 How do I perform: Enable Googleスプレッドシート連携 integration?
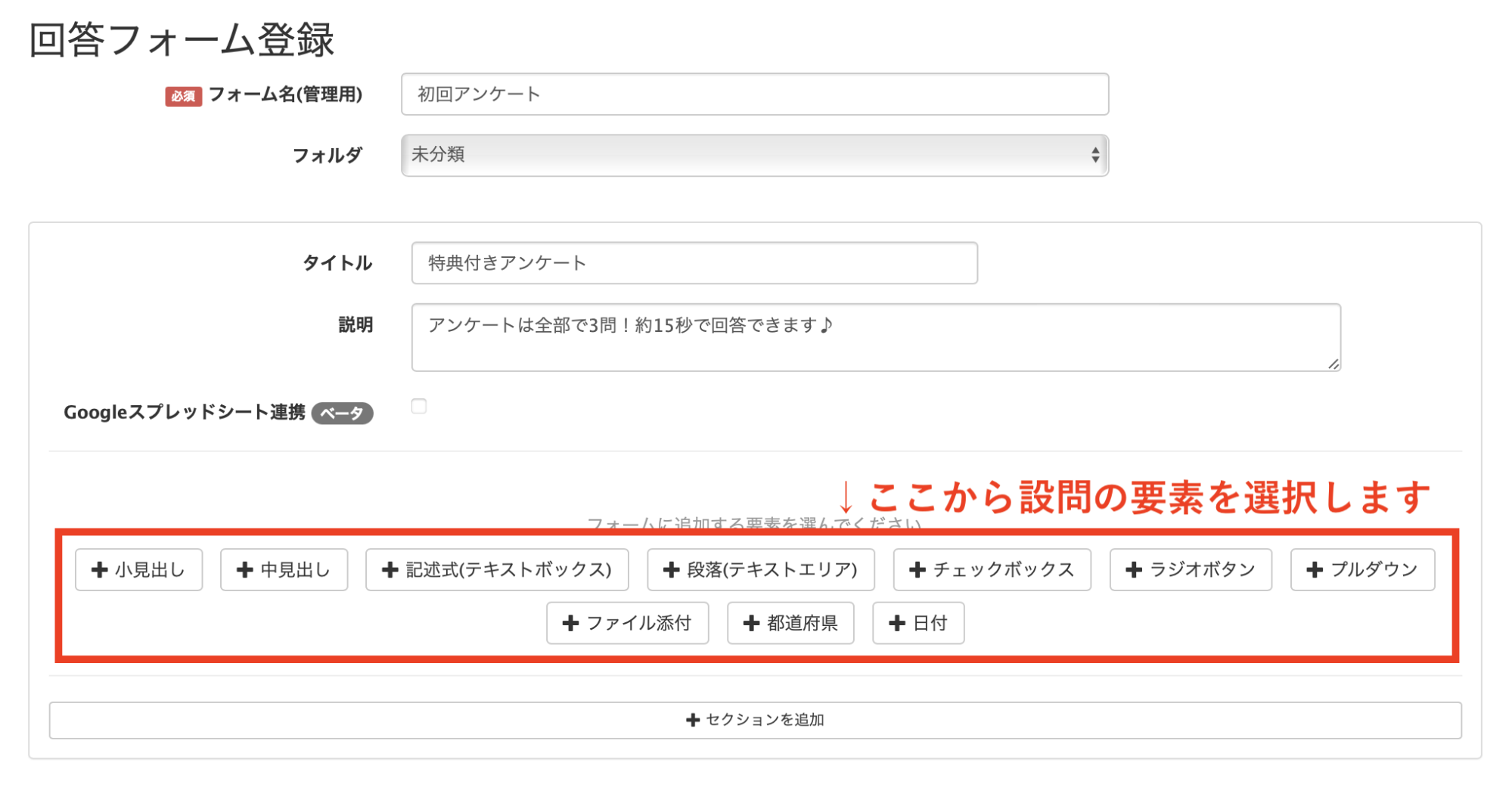419,407
